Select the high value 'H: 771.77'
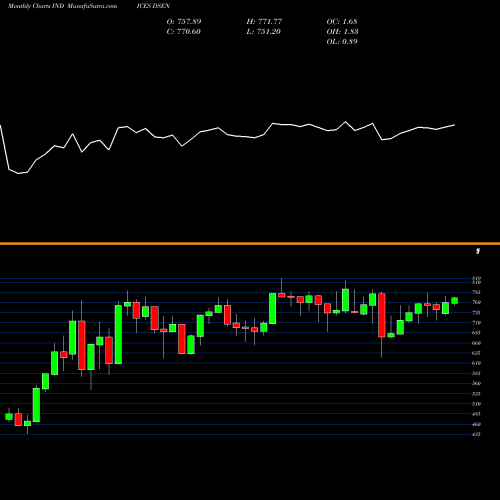500x500 pixels. click(x=264, y=22)
